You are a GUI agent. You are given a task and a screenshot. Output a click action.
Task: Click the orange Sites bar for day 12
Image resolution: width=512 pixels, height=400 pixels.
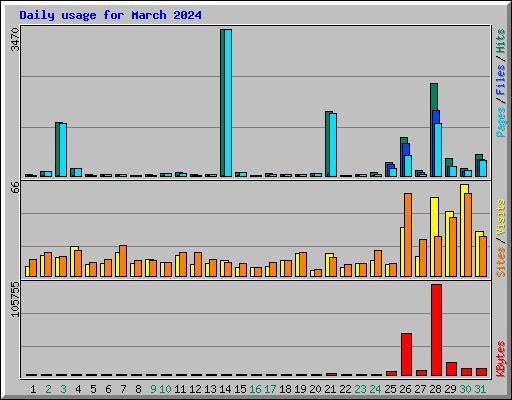click(x=198, y=264)
